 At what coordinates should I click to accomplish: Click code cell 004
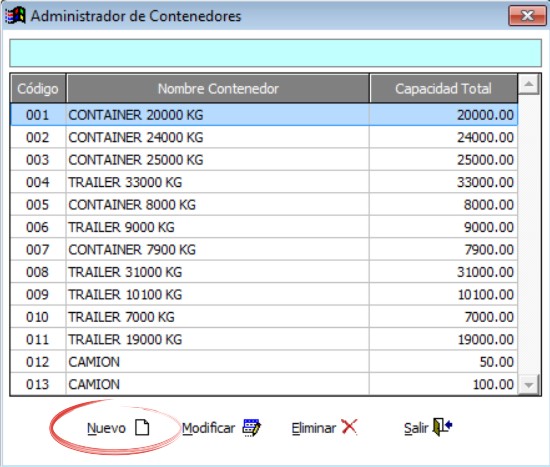pos(38,182)
